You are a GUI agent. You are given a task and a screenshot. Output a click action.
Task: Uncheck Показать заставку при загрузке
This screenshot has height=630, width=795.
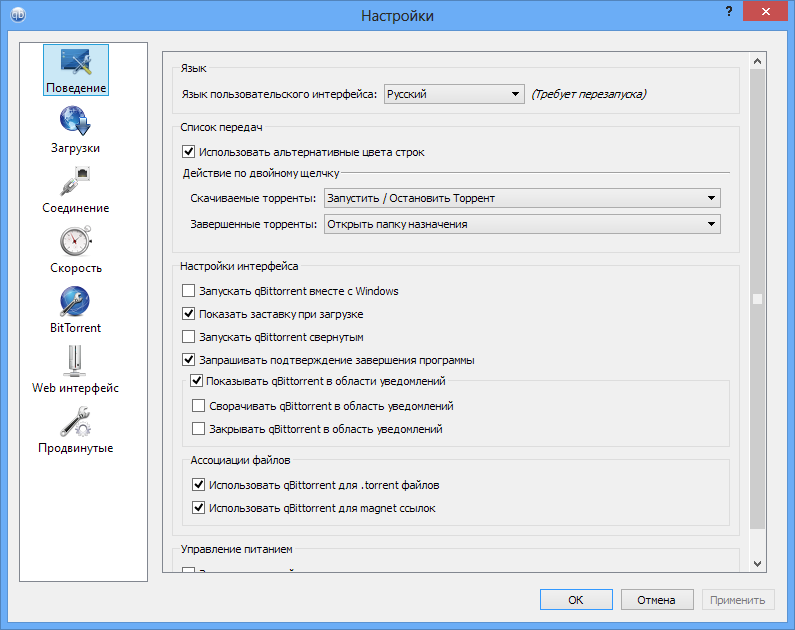pos(188,314)
